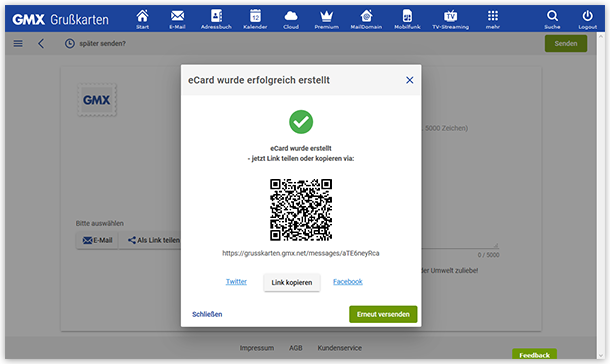Click the green Senden button

[566, 44]
